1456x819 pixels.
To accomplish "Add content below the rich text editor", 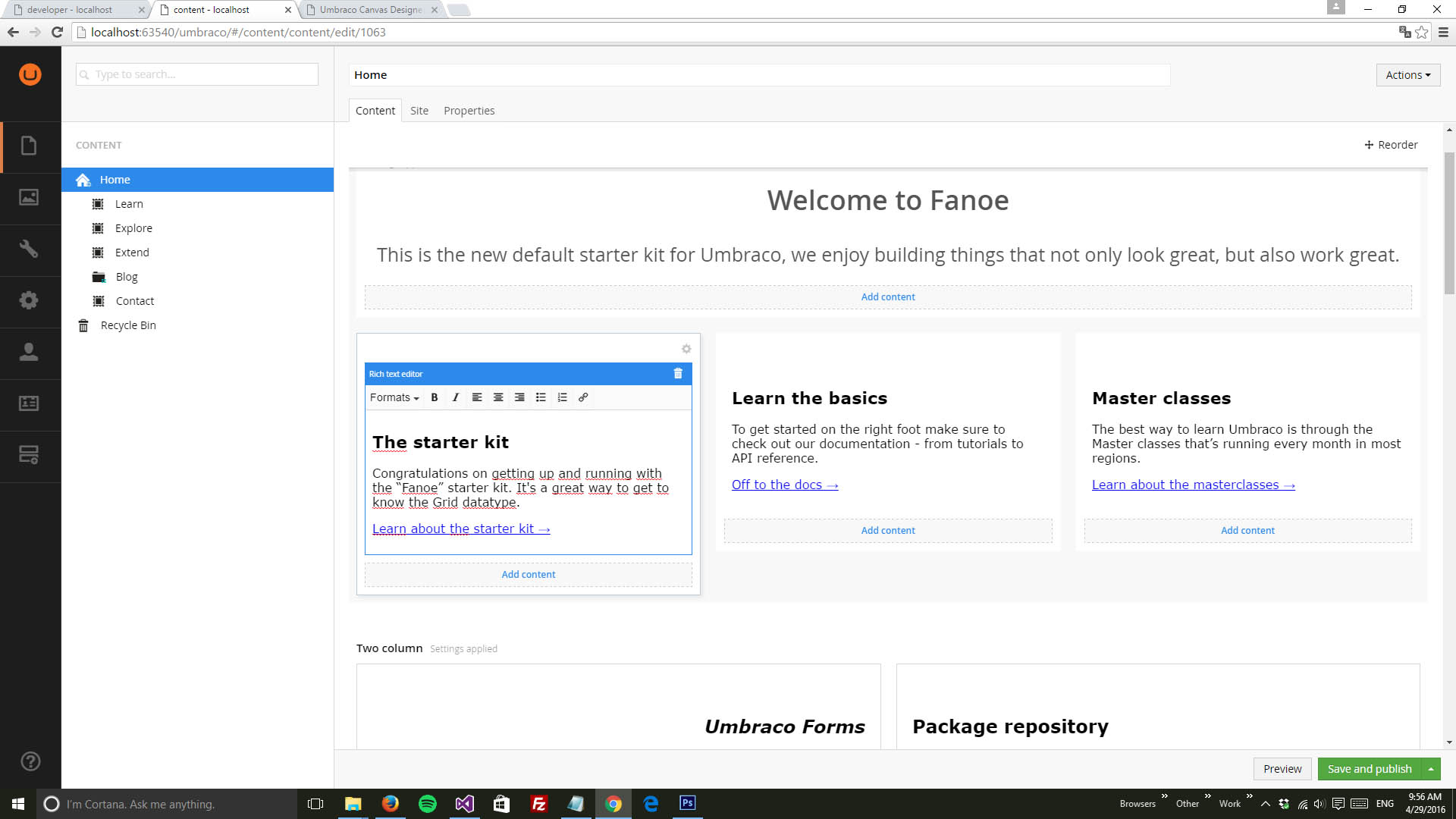I will click(529, 575).
